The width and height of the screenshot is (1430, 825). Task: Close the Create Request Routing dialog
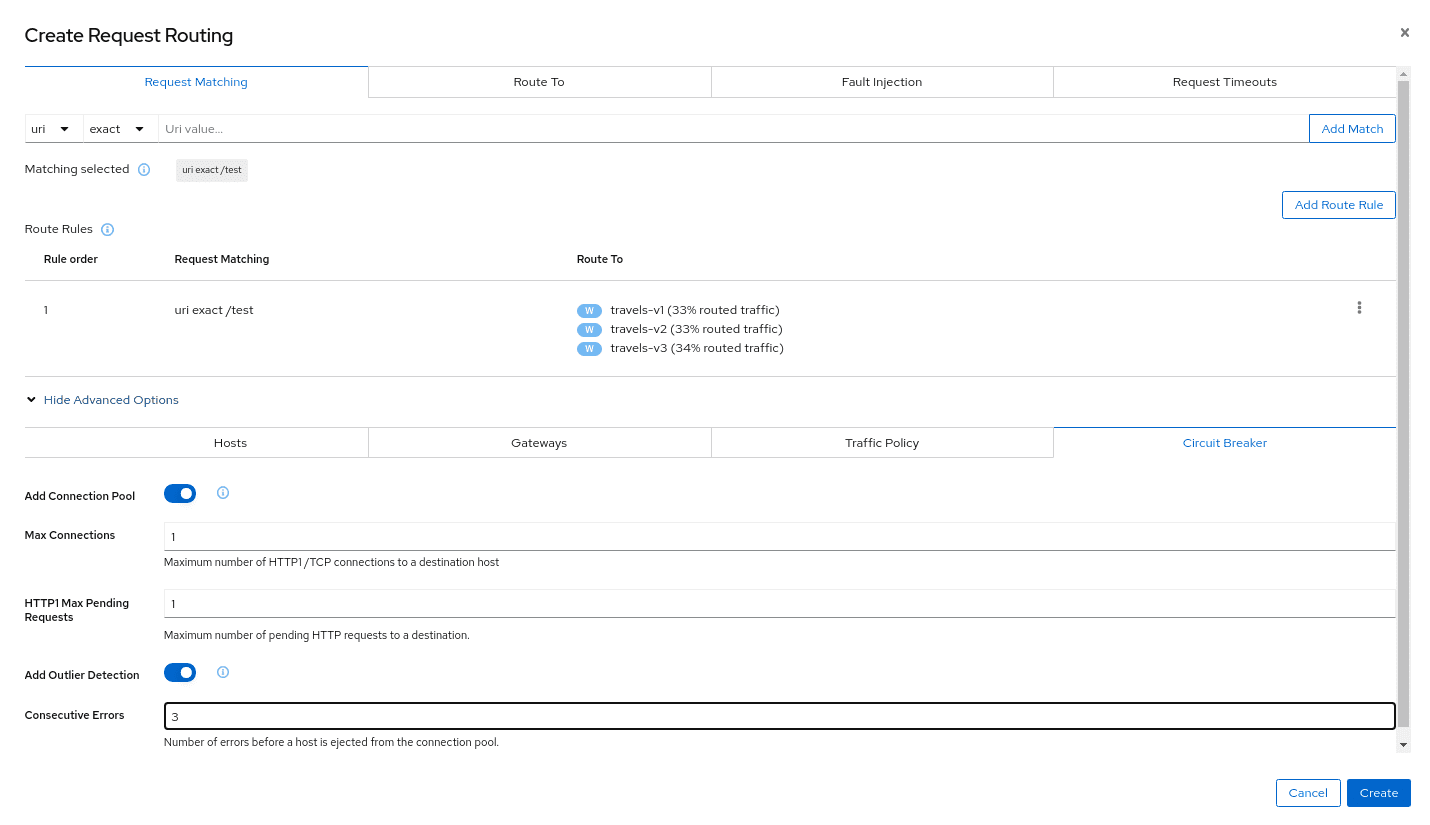[x=1404, y=33]
